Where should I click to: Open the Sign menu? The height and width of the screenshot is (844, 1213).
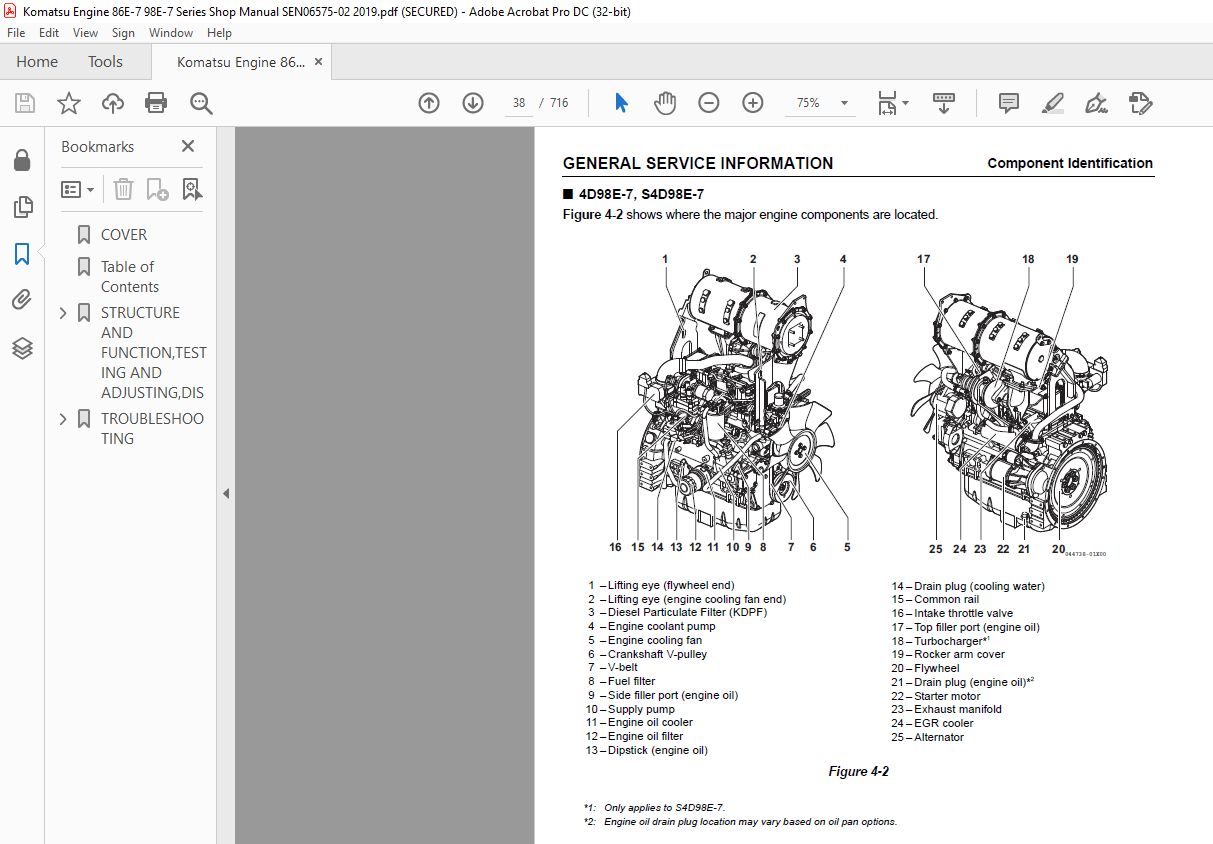123,33
